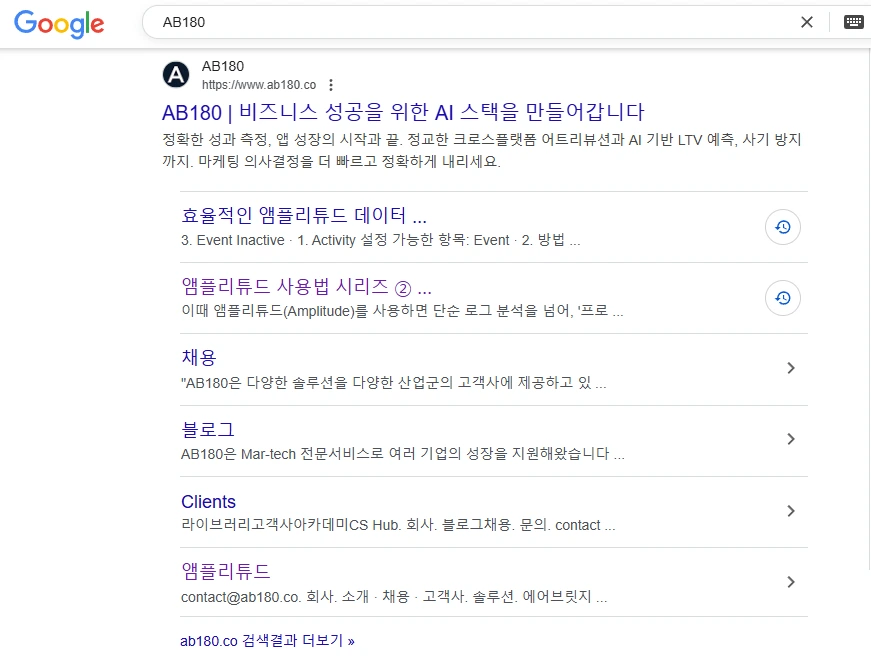Screen dimensions: 871x666
Task: Click snippet starting 이때 앰플리튜드(Amplitude)를
Action: click(x=402, y=311)
